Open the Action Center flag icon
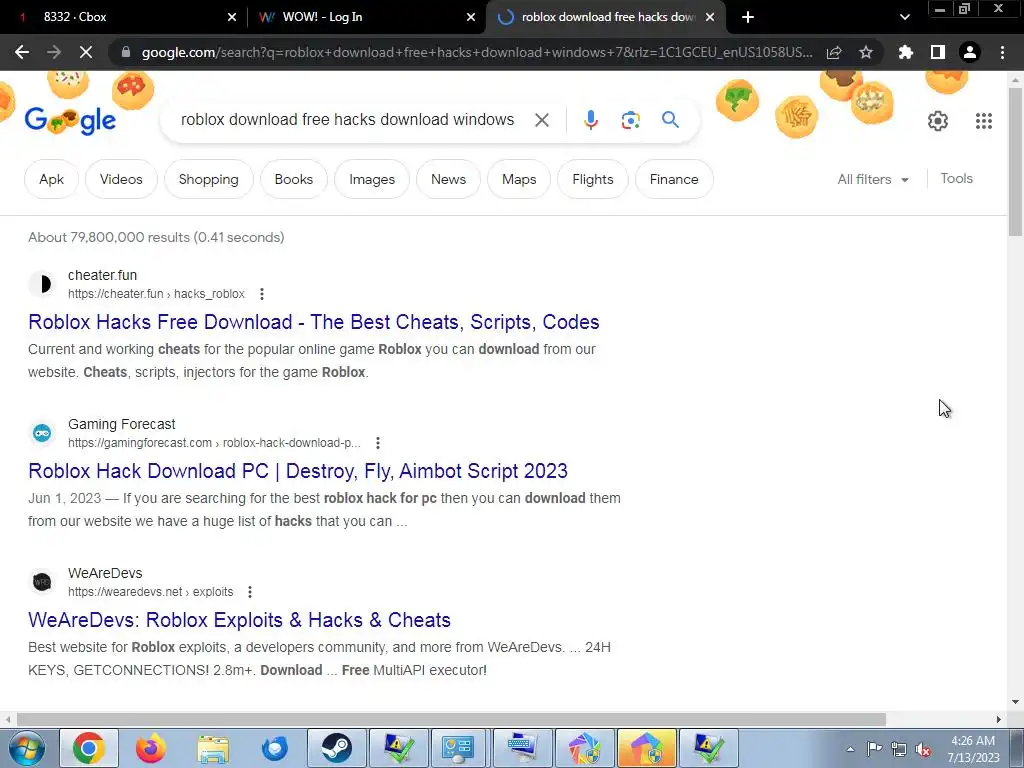Screen dimensions: 1024x768 874,749
